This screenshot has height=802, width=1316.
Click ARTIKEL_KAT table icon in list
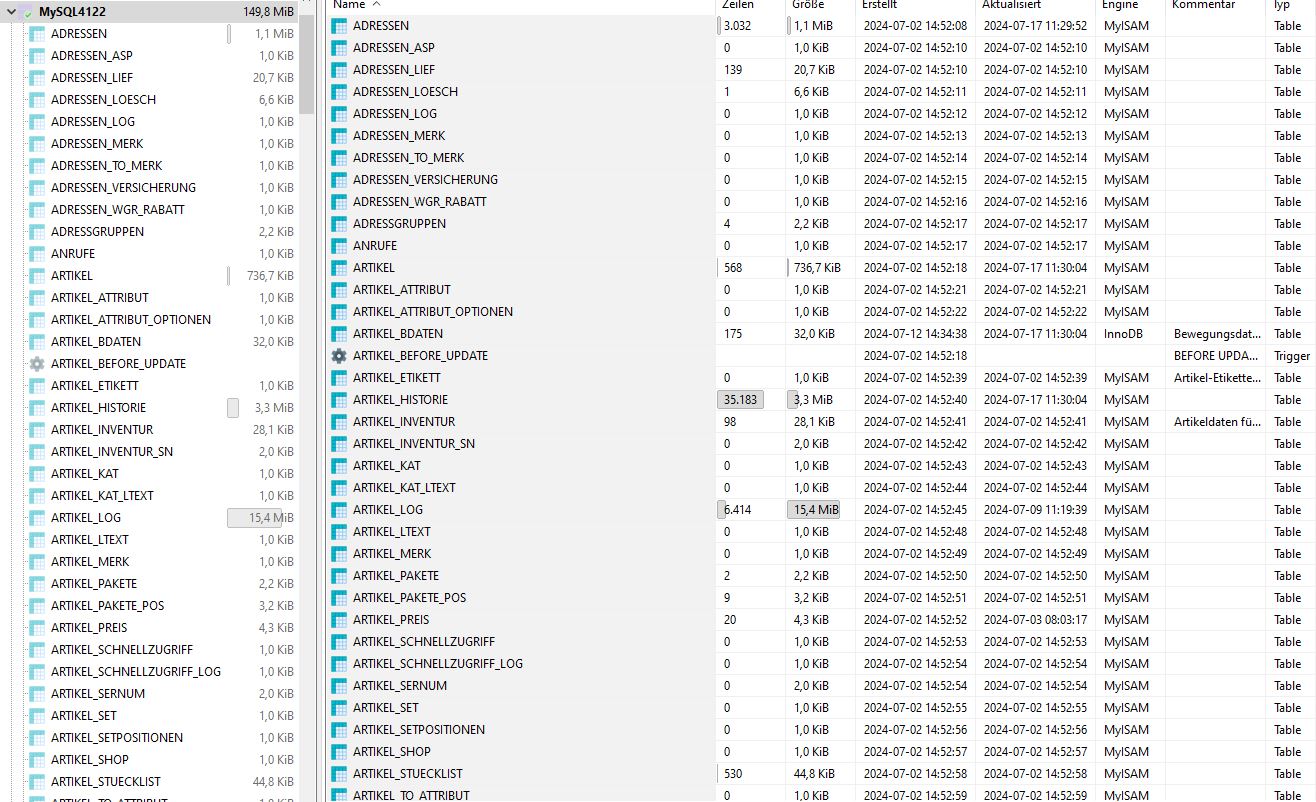(339, 466)
